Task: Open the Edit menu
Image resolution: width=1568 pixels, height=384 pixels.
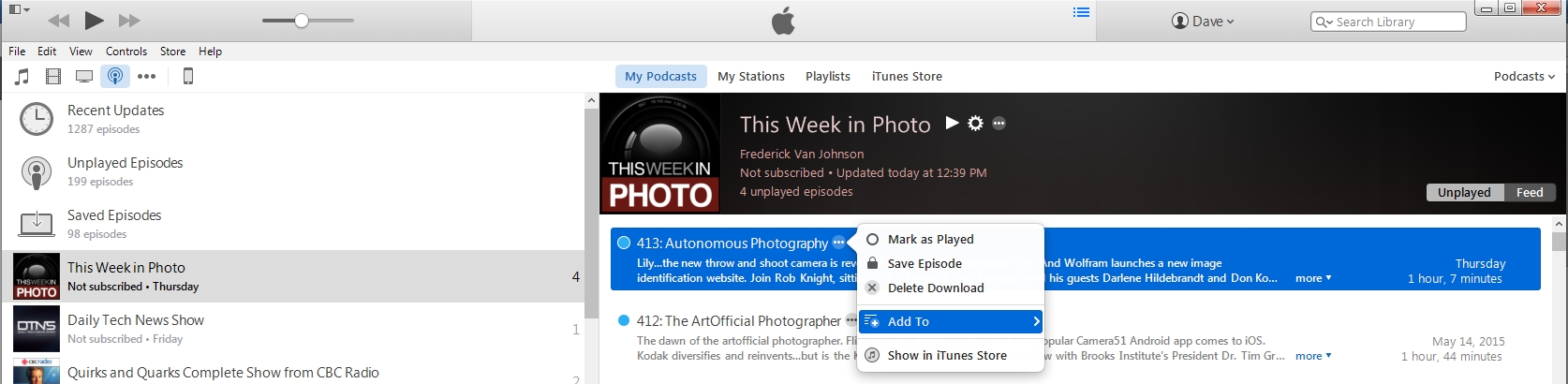Action: [47, 52]
